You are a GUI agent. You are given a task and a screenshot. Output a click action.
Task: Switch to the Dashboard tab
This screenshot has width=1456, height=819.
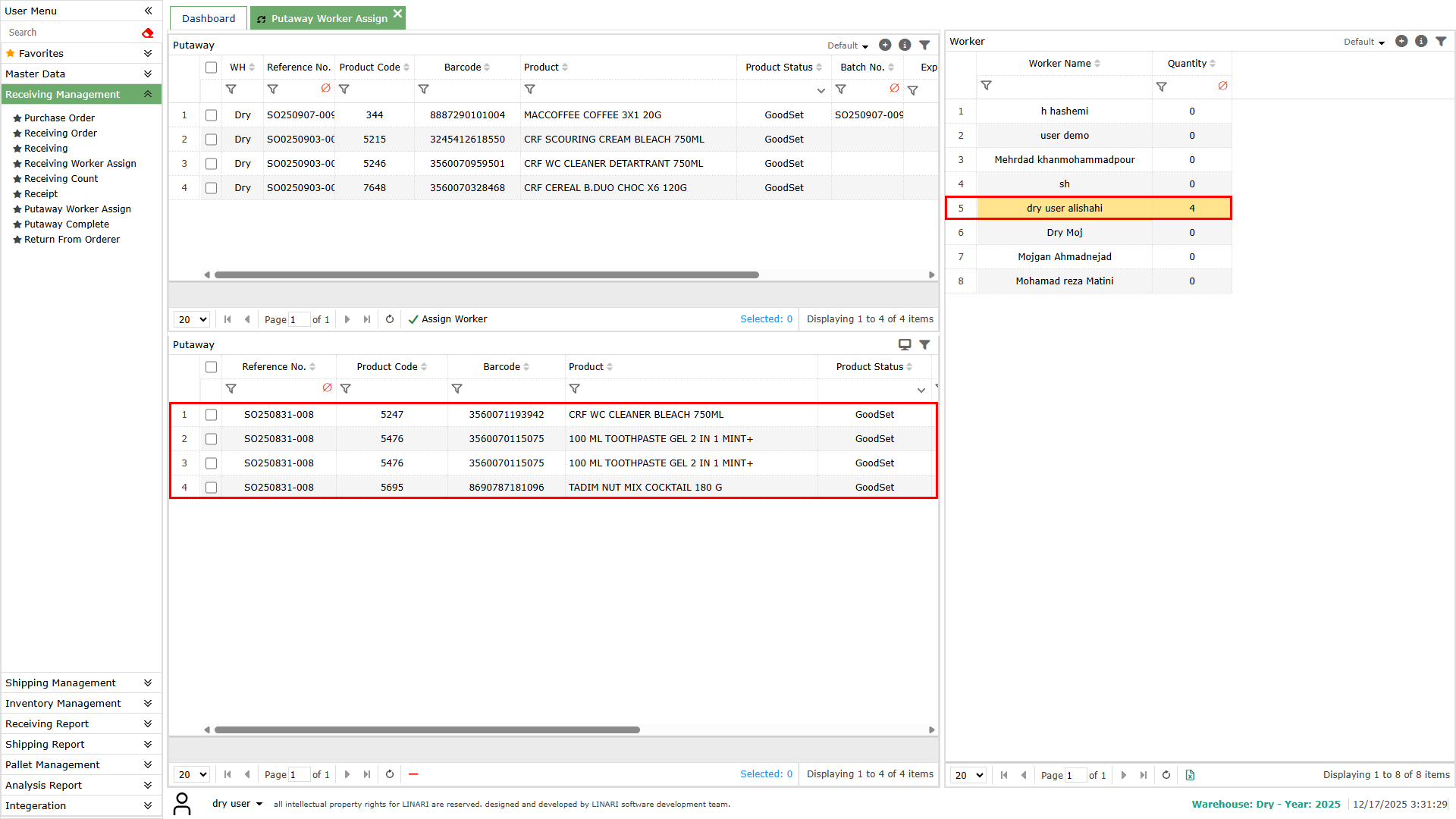[x=209, y=18]
